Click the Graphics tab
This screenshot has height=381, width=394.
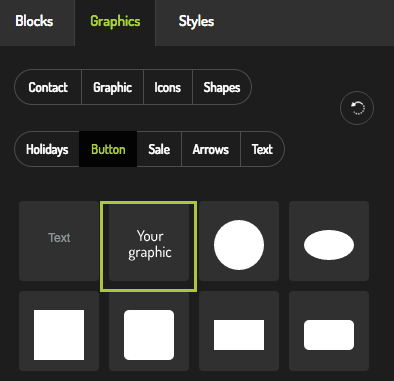click(x=115, y=21)
